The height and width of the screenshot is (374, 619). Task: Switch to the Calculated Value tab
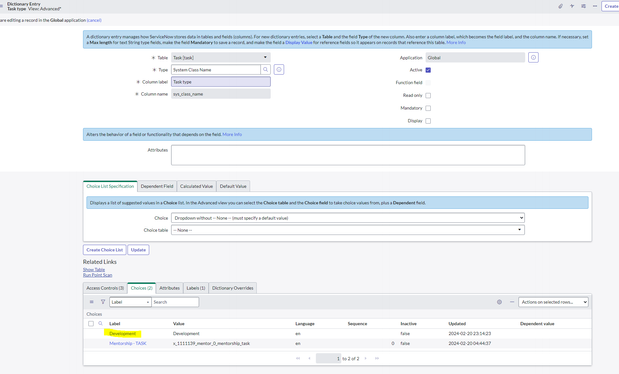pos(196,186)
